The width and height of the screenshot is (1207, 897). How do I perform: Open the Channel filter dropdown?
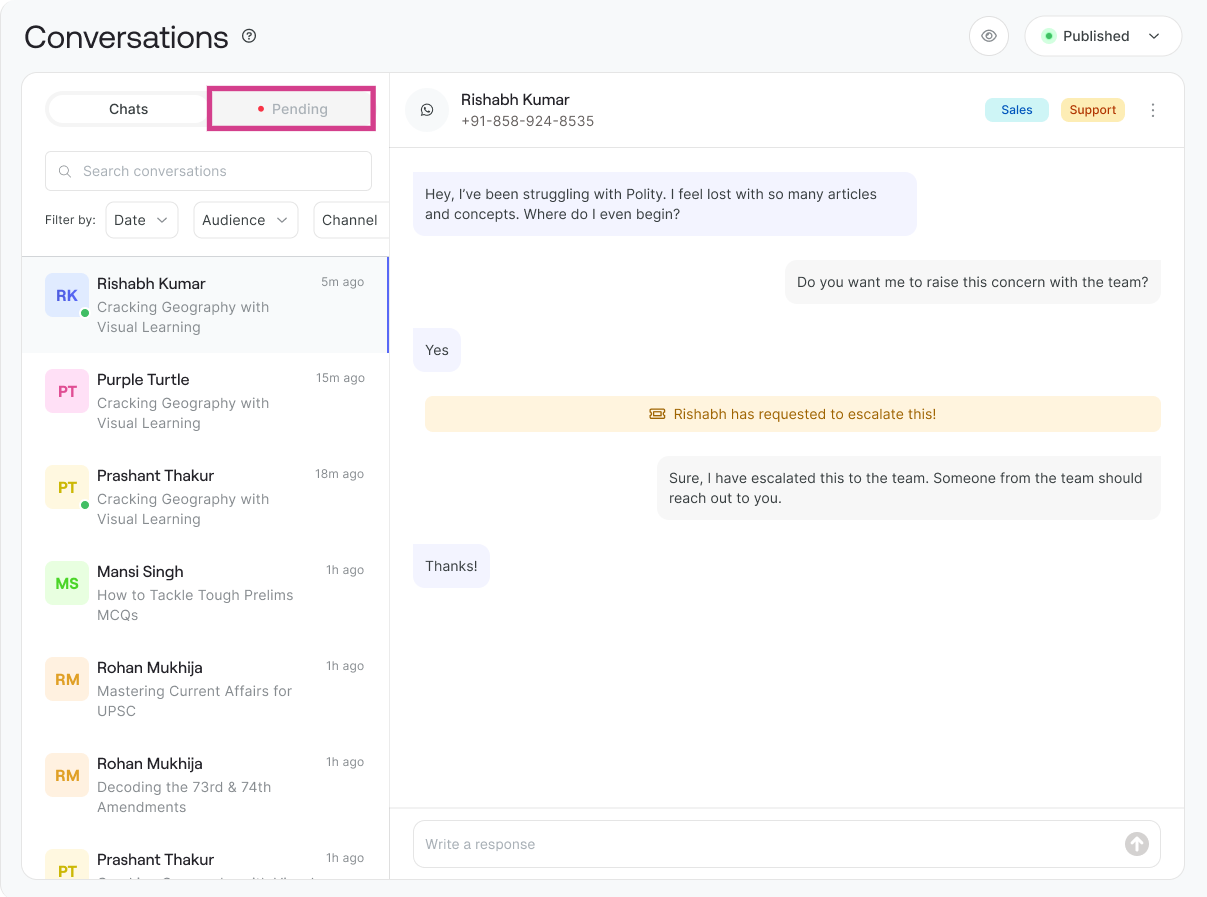350,220
